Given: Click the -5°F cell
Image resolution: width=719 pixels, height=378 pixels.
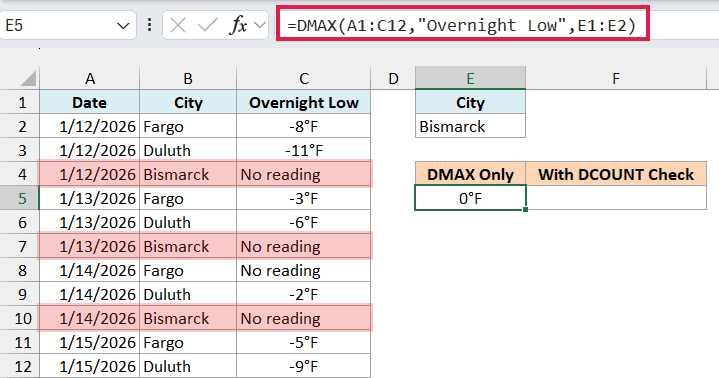Looking at the screenshot, I should (x=304, y=342).
